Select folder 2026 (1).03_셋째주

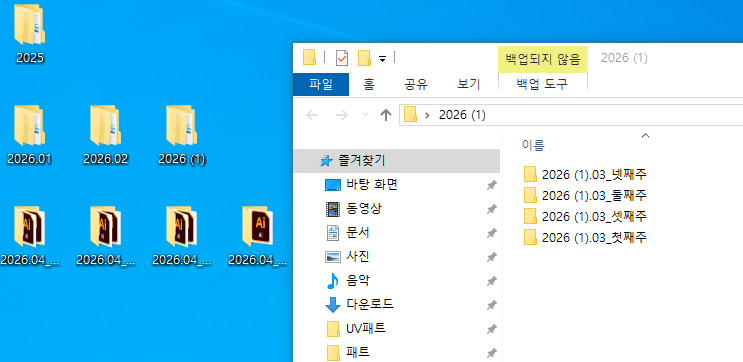coord(586,216)
